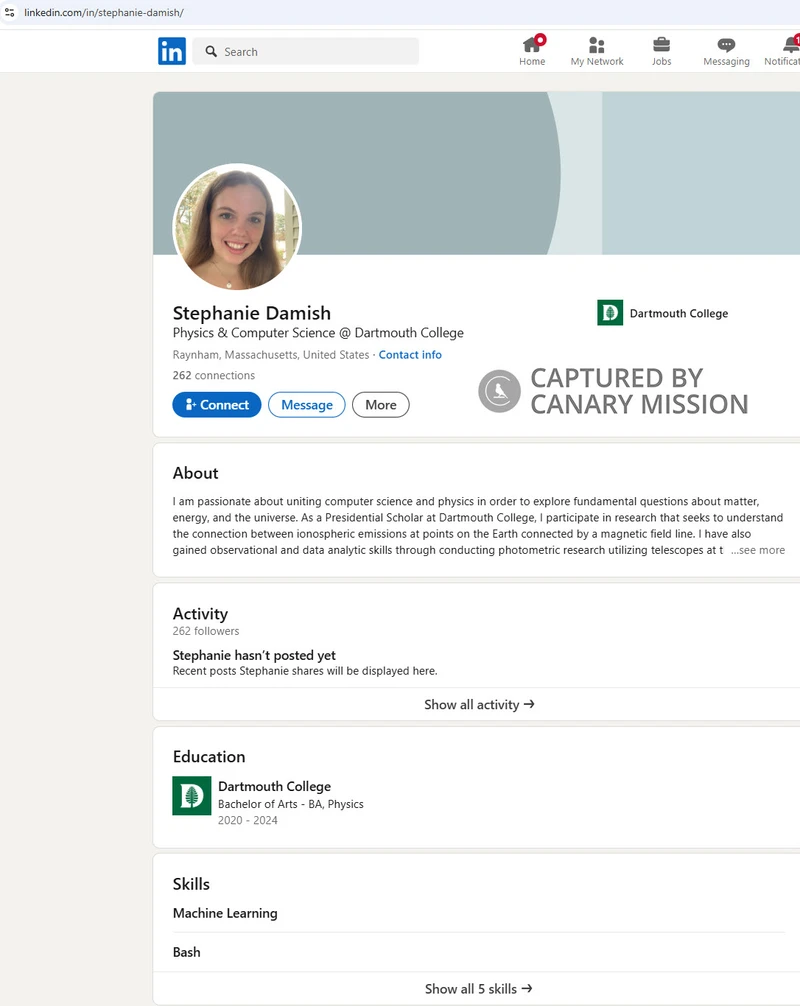Viewport: 800px width, 1006px height.
Task: Click into the LinkedIn search field
Action: pyautogui.click(x=306, y=51)
